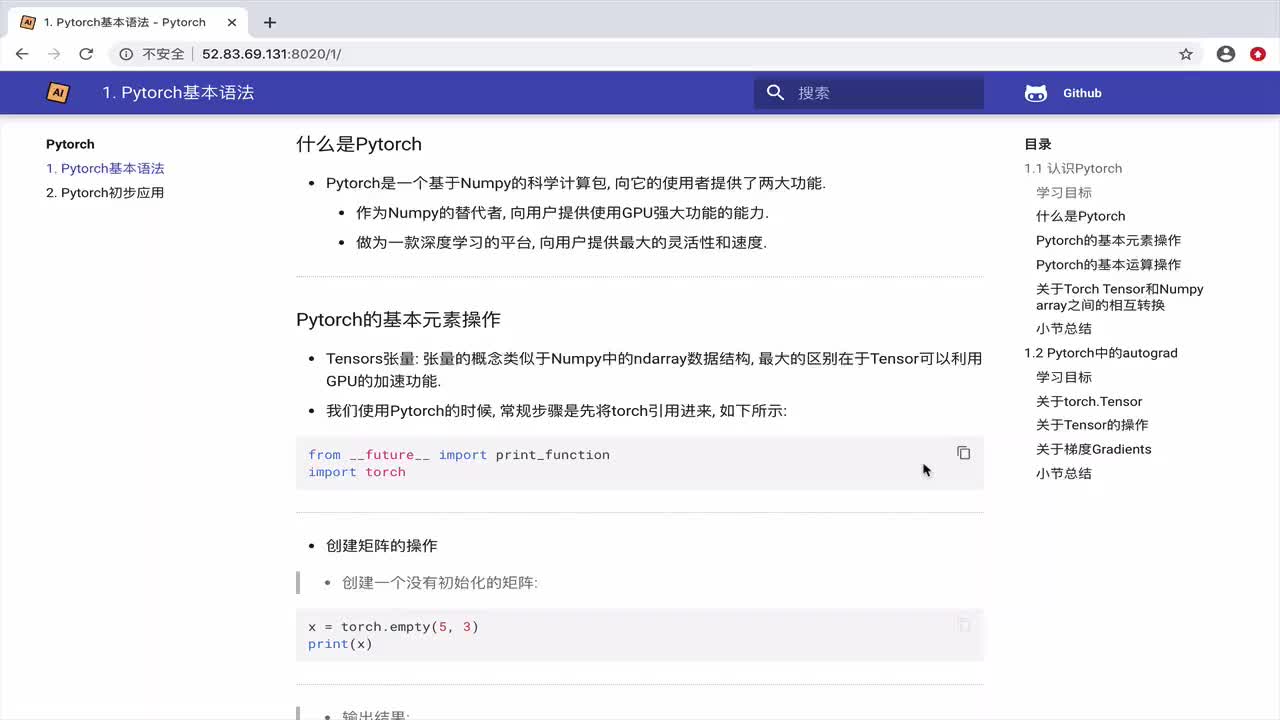Click the print(x) code line
The width and height of the screenshot is (1280, 720).
point(340,644)
